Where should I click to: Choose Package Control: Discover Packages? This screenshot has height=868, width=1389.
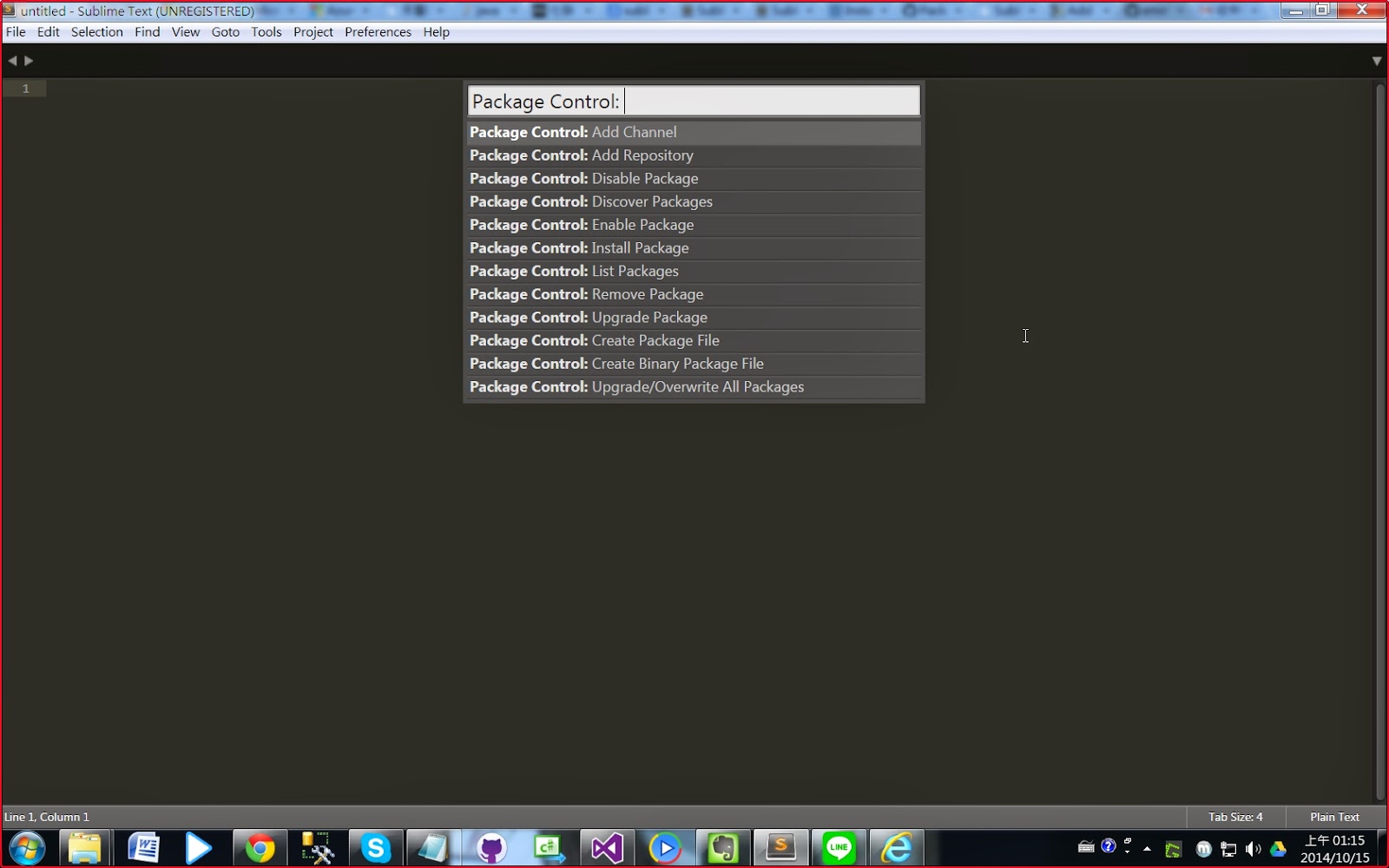(694, 201)
